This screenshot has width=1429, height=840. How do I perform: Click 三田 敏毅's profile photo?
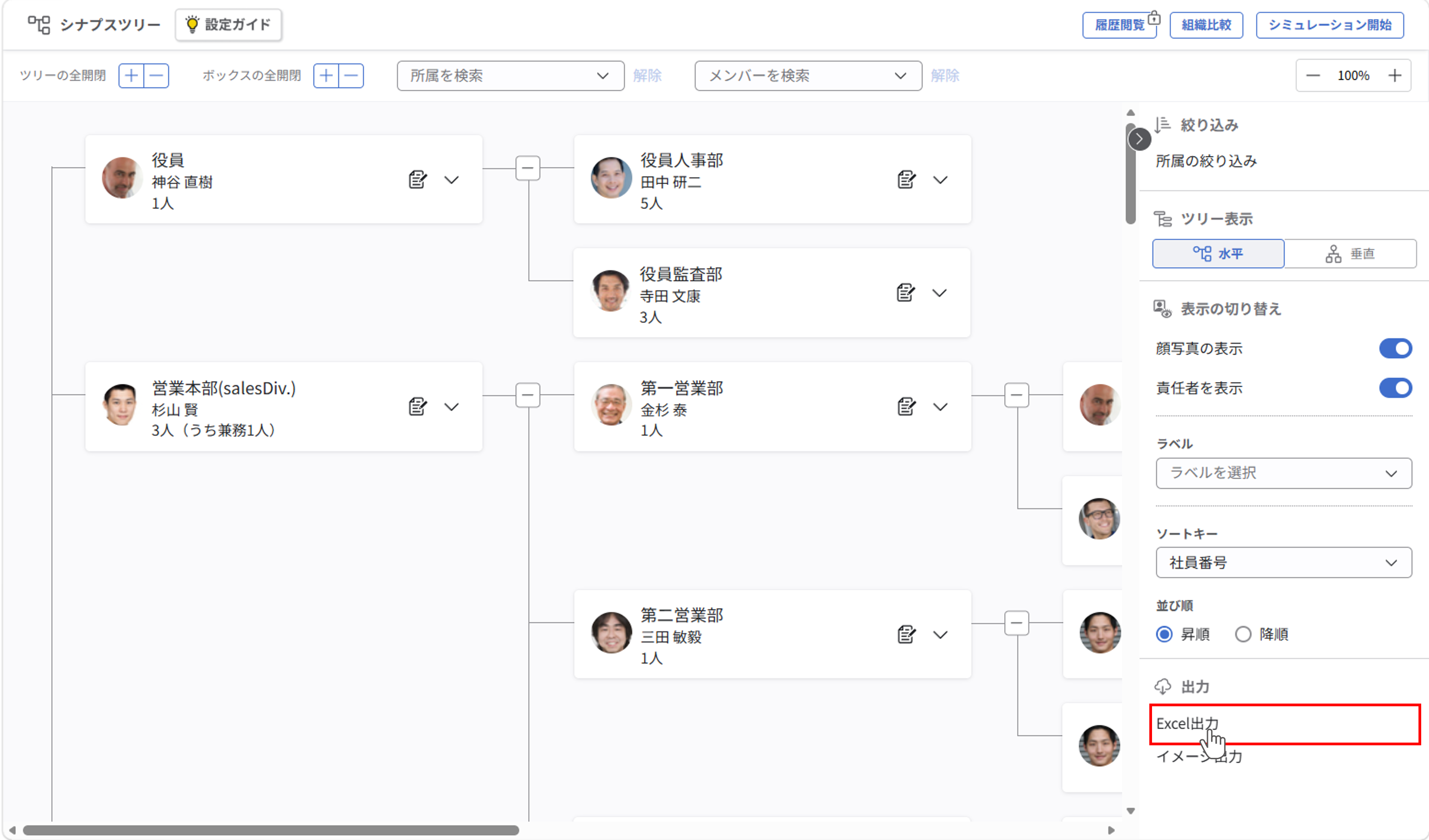click(x=611, y=633)
